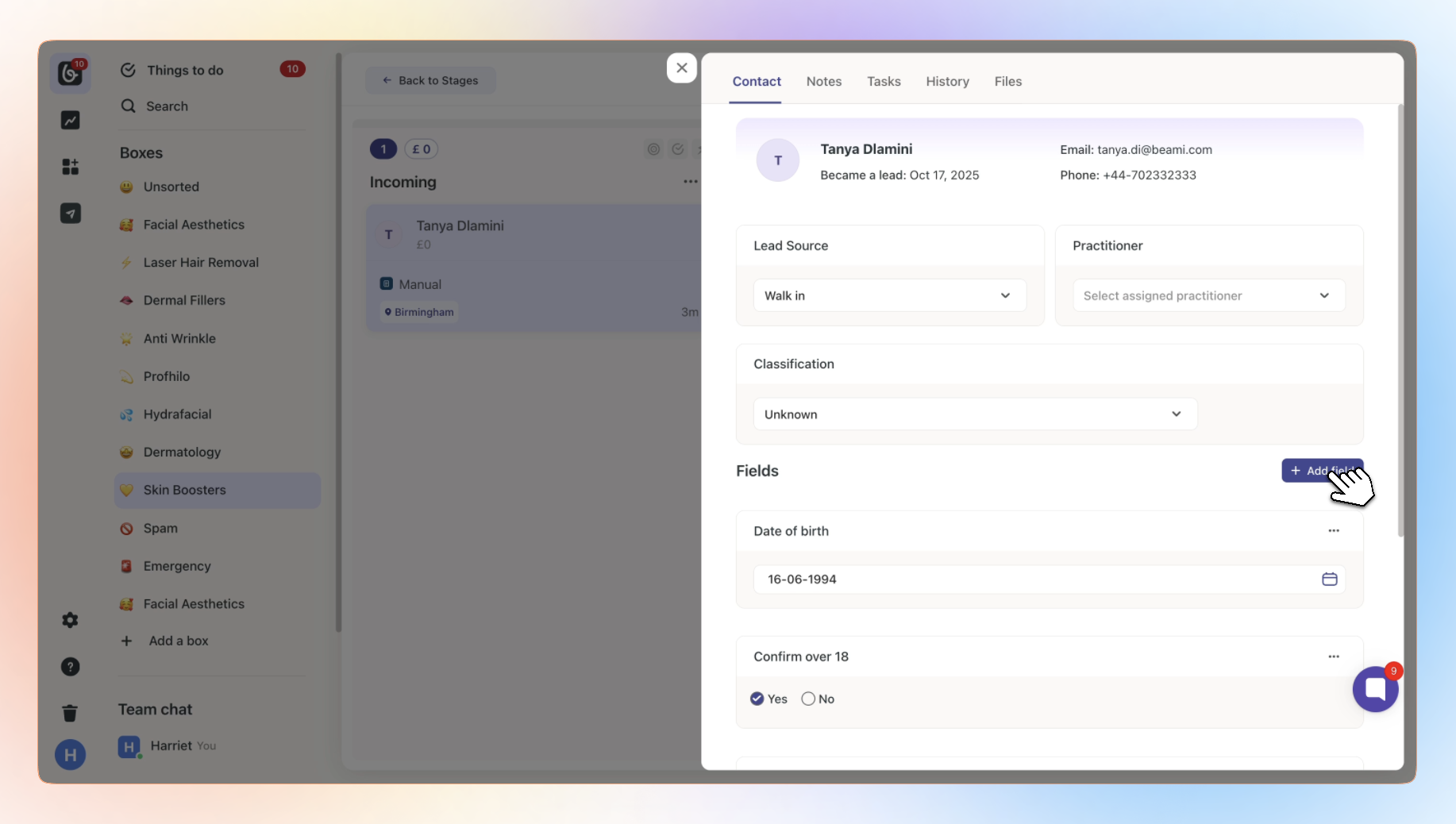Open the analytics chart icon in sidebar
The height and width of the screenshot is (824, 1456).
[71, 120]
